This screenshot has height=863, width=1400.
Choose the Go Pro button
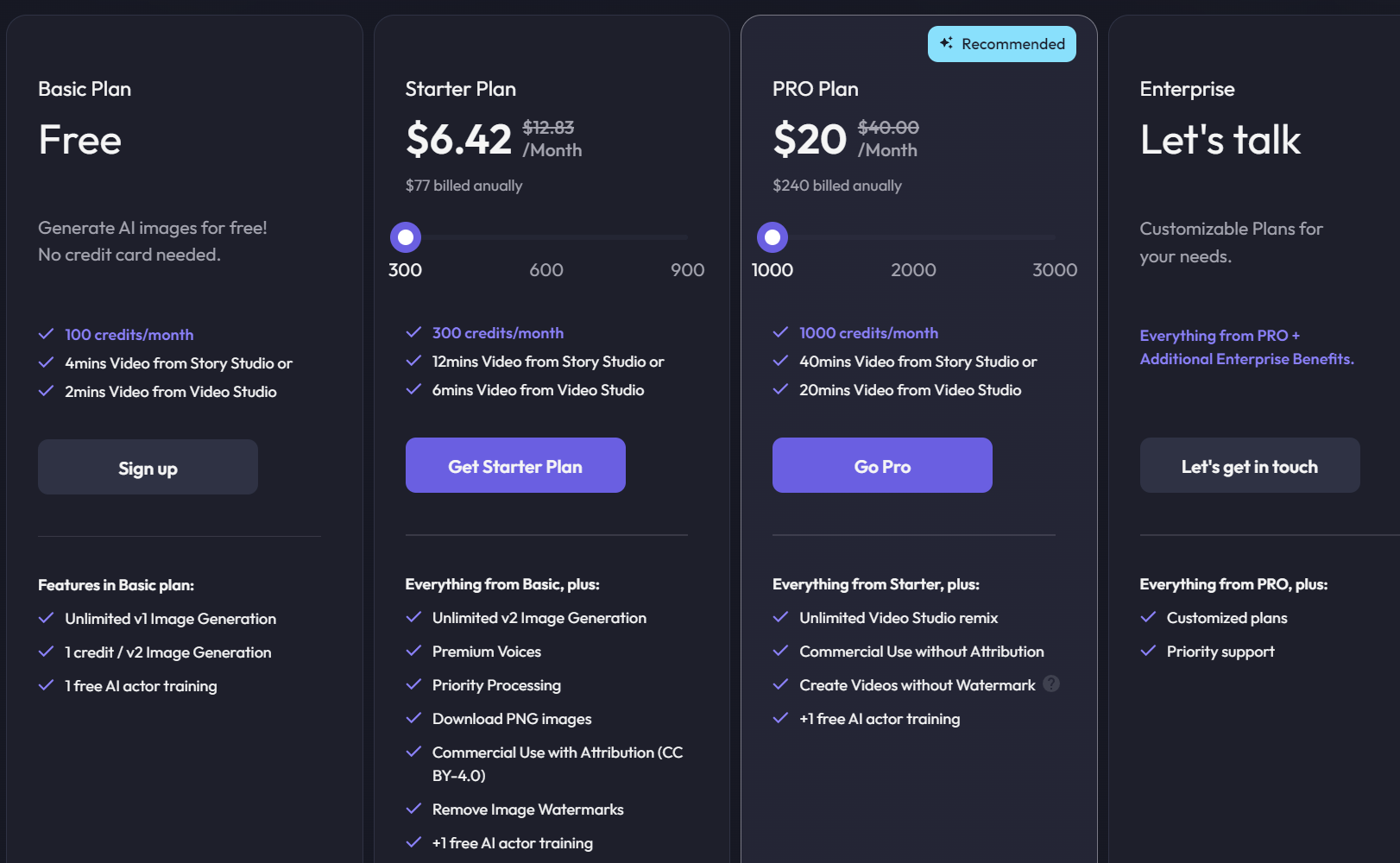point(882,466)
